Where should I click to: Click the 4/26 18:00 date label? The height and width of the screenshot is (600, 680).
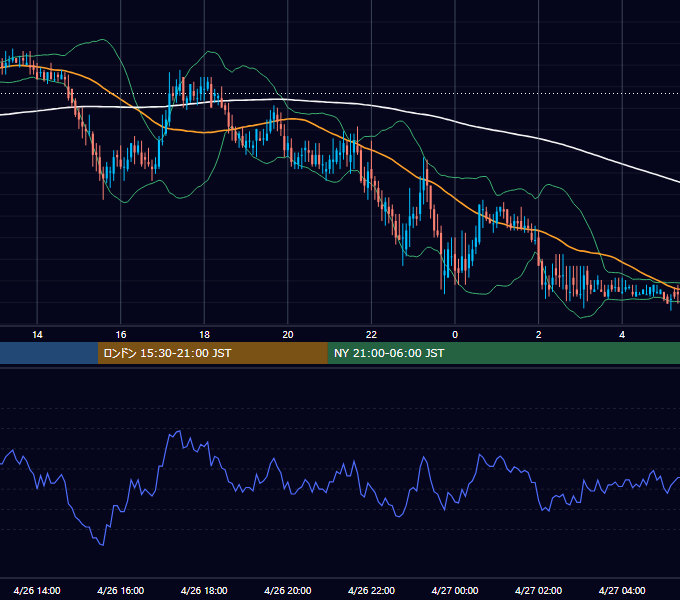click(x=204, y=590)
